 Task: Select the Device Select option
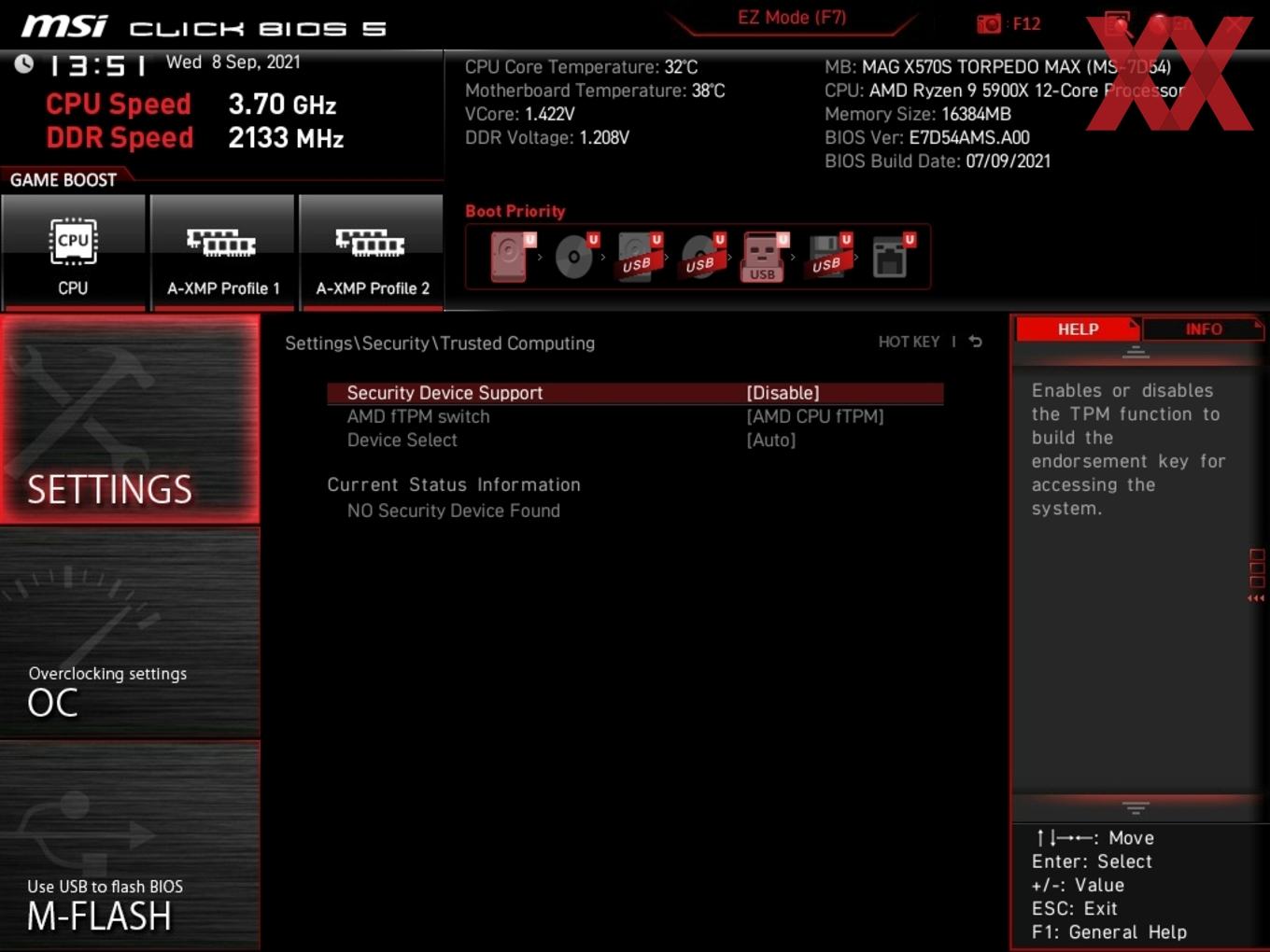402,440
